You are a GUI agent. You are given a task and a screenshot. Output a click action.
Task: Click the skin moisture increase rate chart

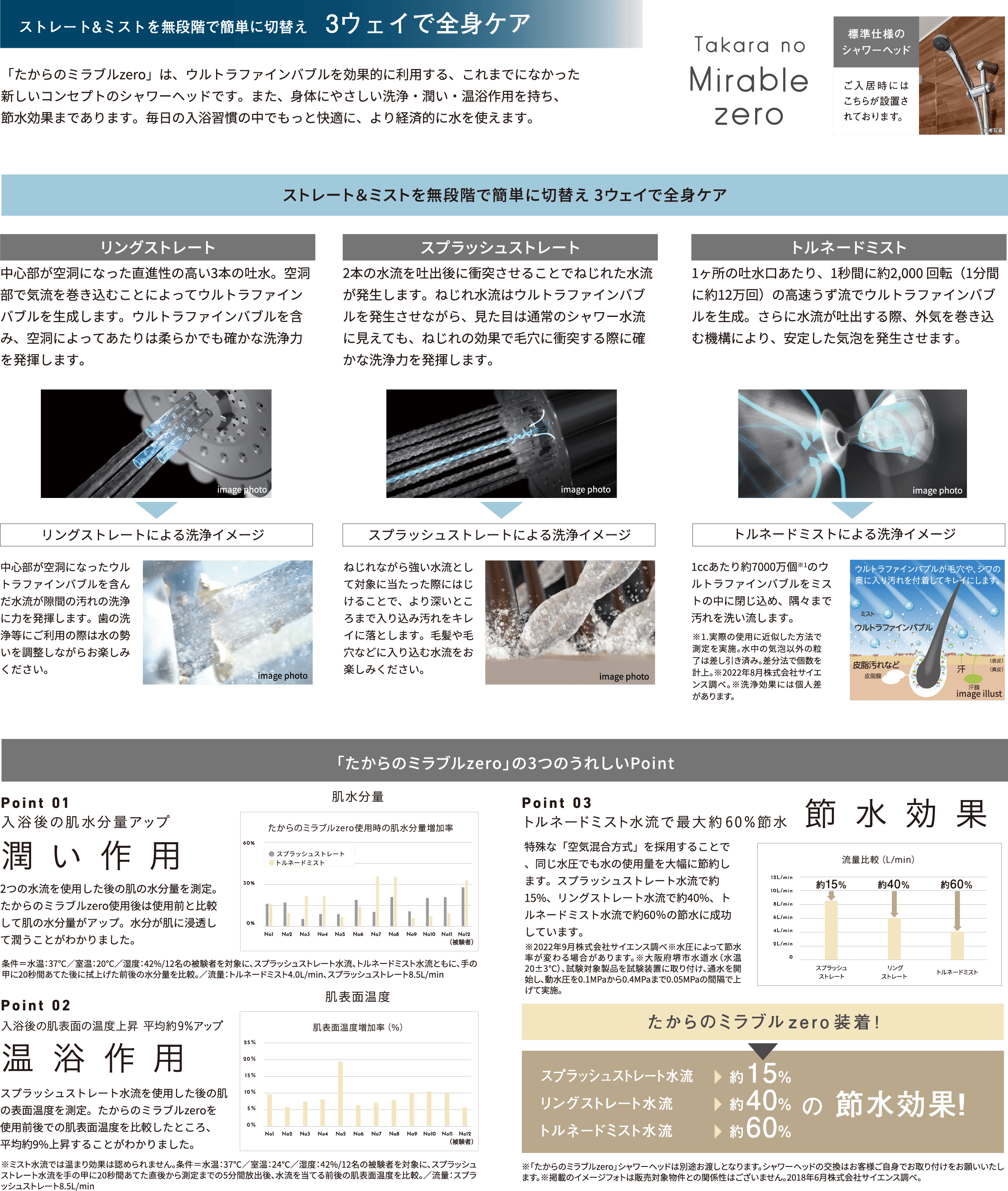pos(359,881)
